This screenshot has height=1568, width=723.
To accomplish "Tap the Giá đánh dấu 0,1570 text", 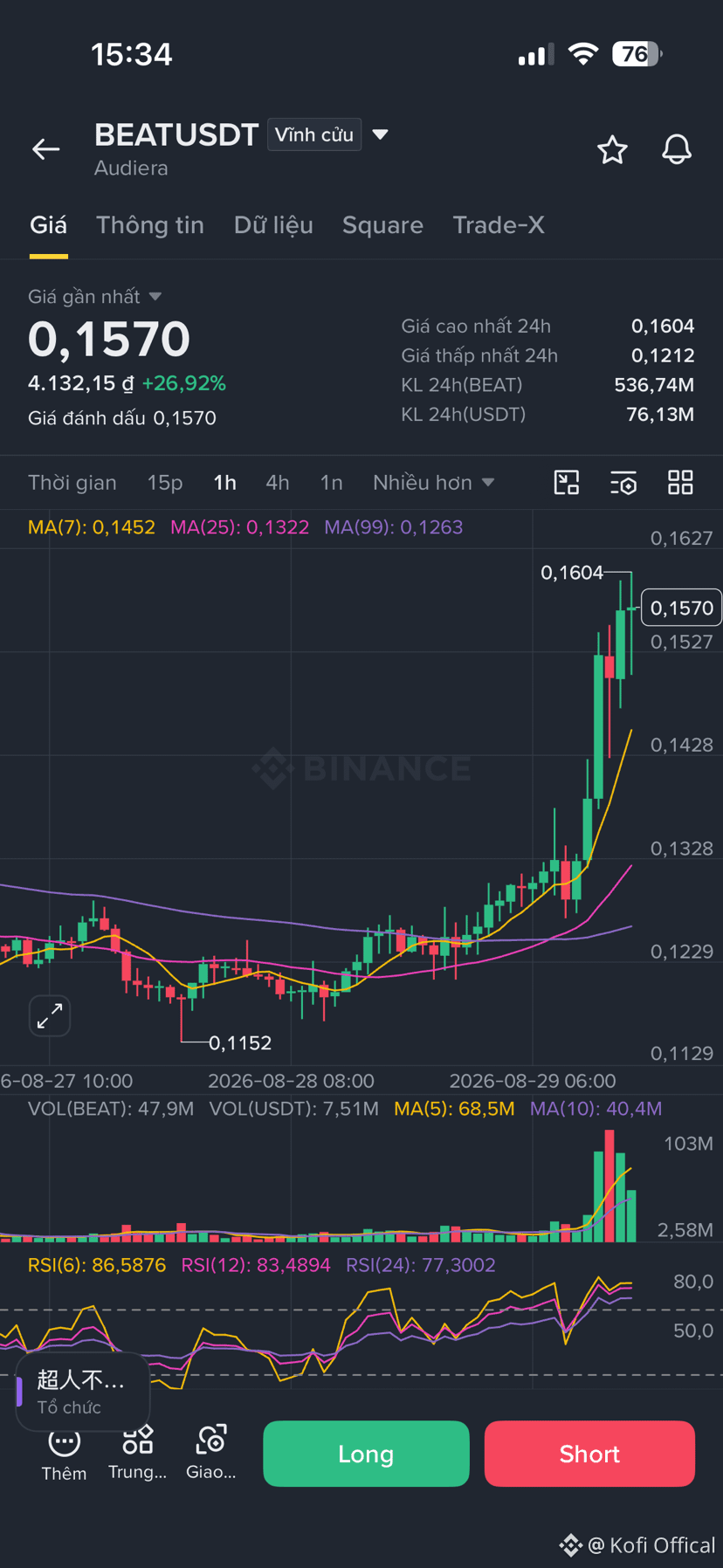I will pos(122,418).
